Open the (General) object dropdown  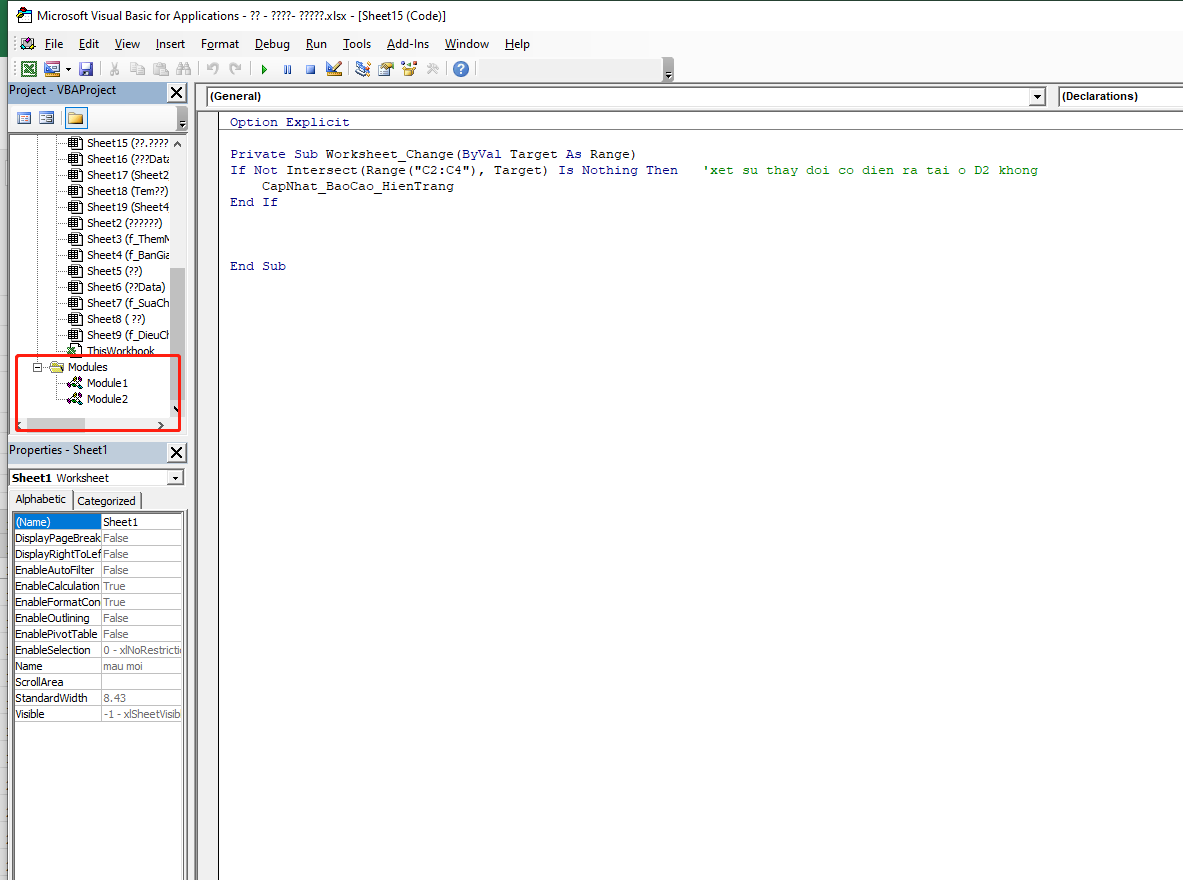[x=1037, y=97]
